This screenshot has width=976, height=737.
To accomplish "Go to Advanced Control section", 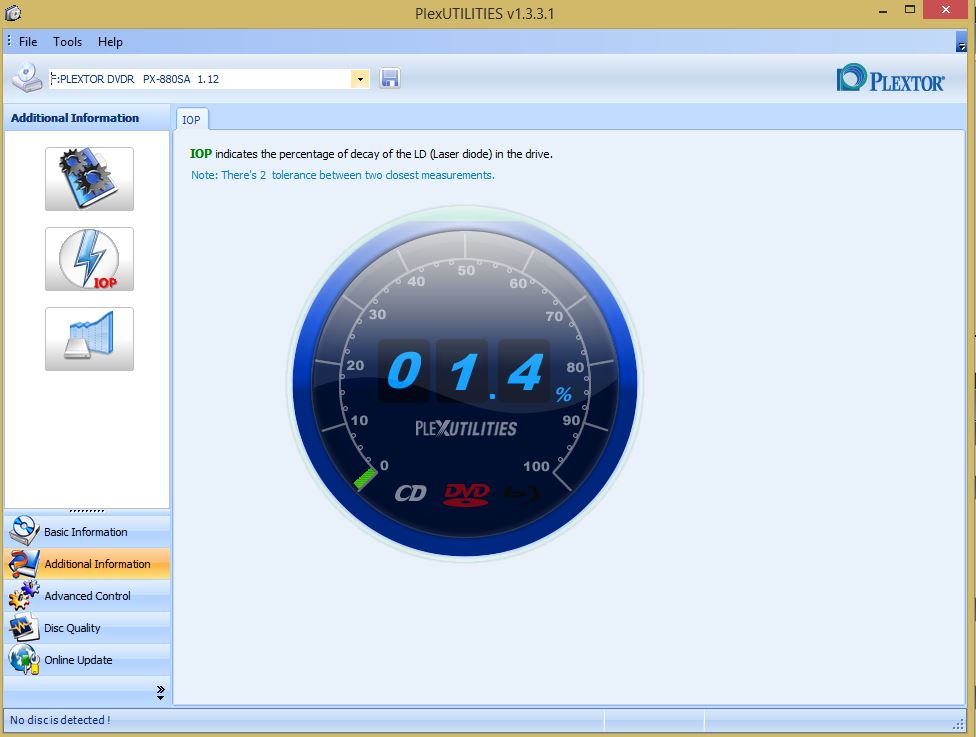I will (87, 596).
